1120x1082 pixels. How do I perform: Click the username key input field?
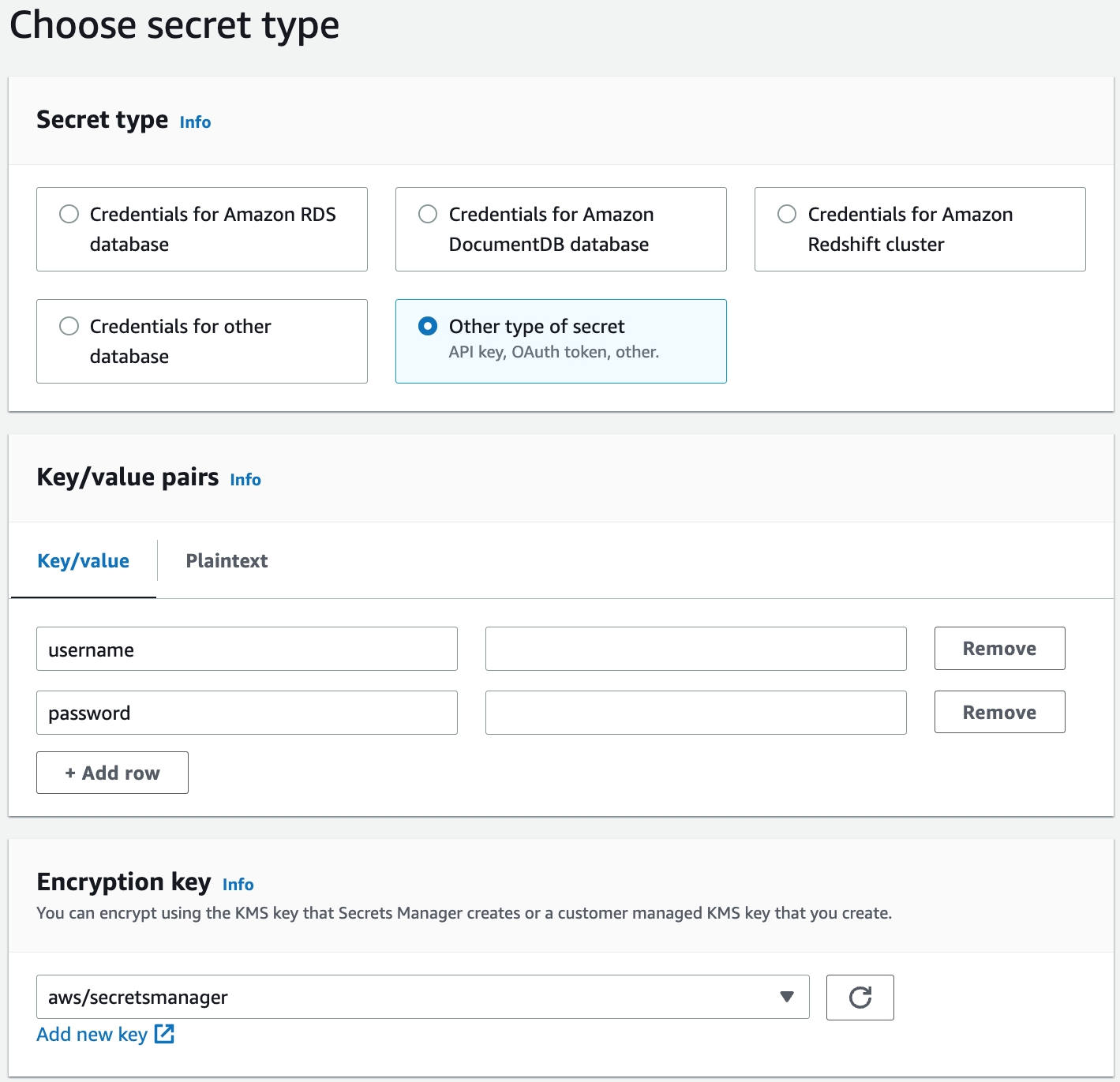tap(246, 650)
